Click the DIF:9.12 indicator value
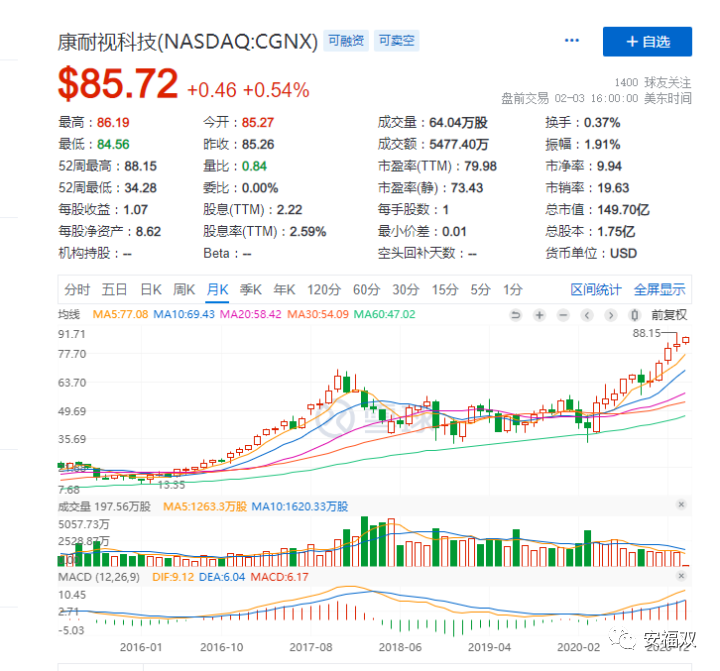720x671 pixels. [x=173, y=577]
